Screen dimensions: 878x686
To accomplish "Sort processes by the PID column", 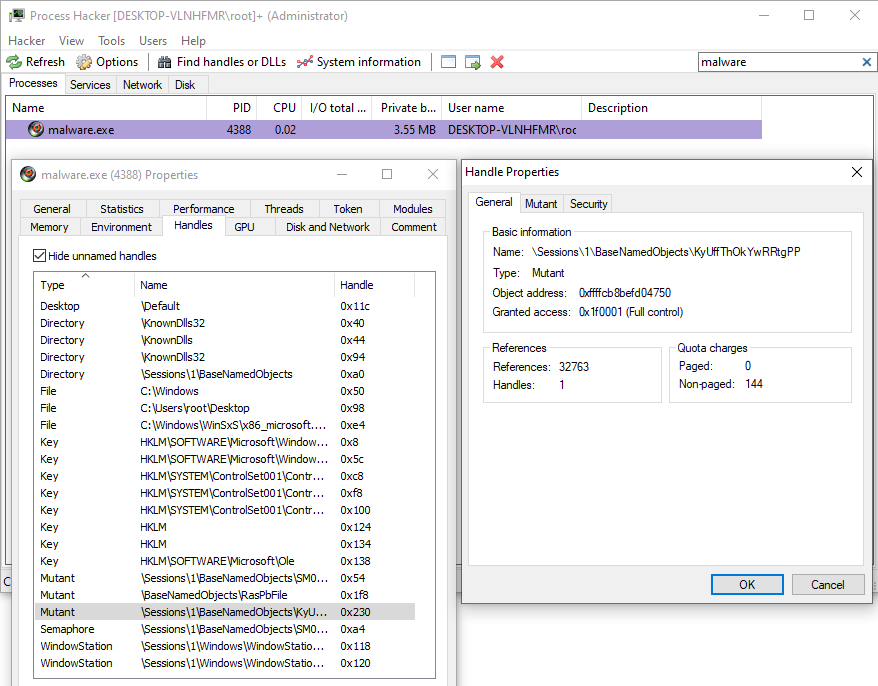I will [x=241, y=108].
